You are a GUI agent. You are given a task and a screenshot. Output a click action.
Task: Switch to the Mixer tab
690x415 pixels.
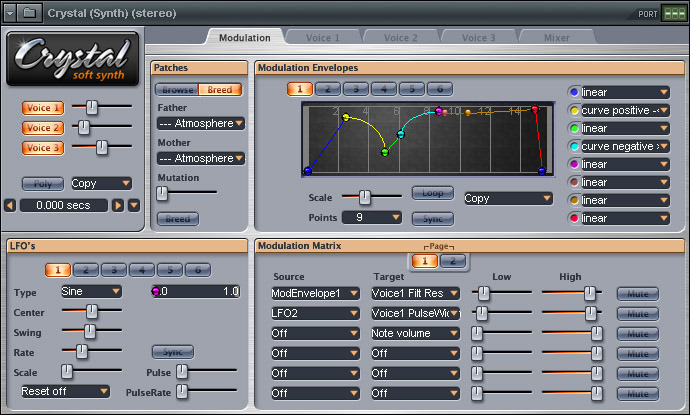click(556, 37)
